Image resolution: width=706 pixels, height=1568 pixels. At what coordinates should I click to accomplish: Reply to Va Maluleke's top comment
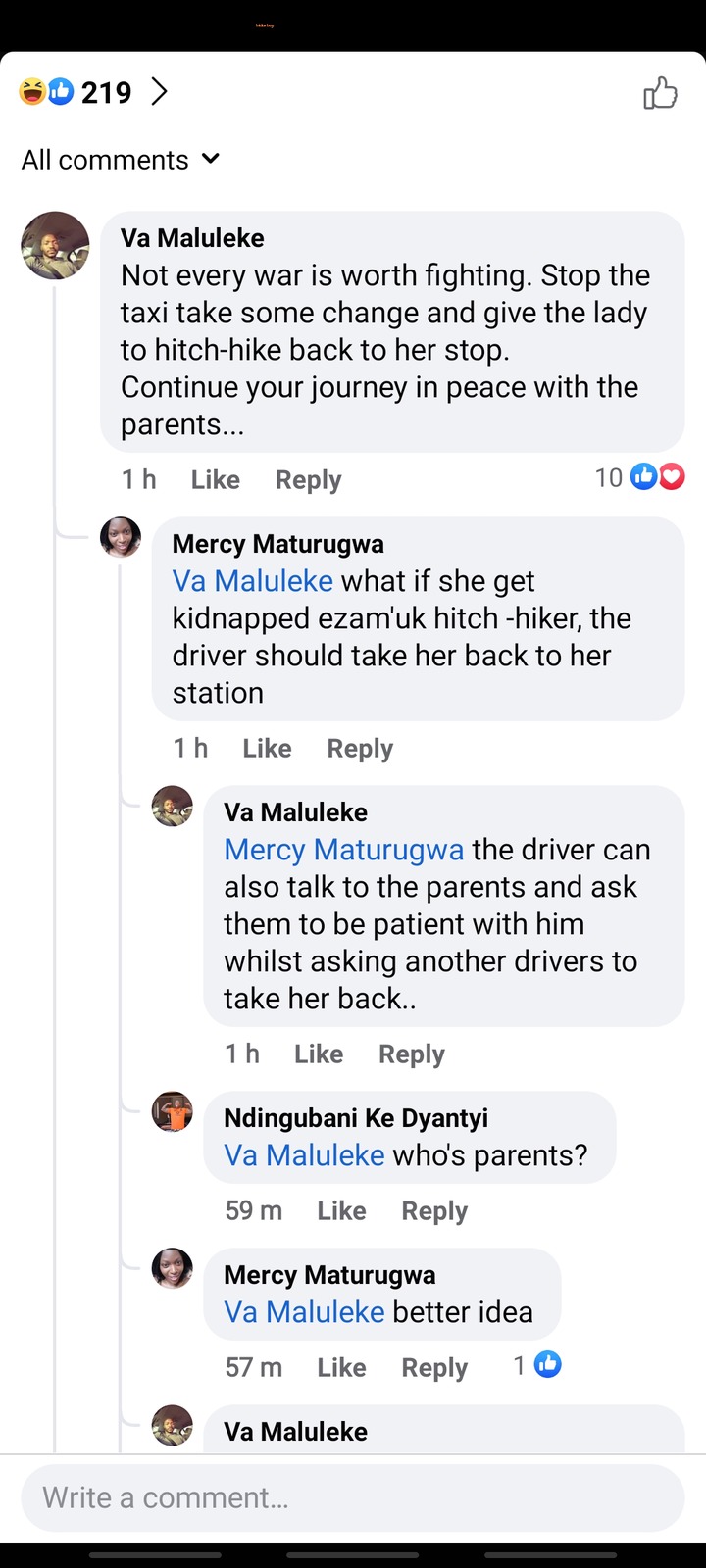(308, 479)
